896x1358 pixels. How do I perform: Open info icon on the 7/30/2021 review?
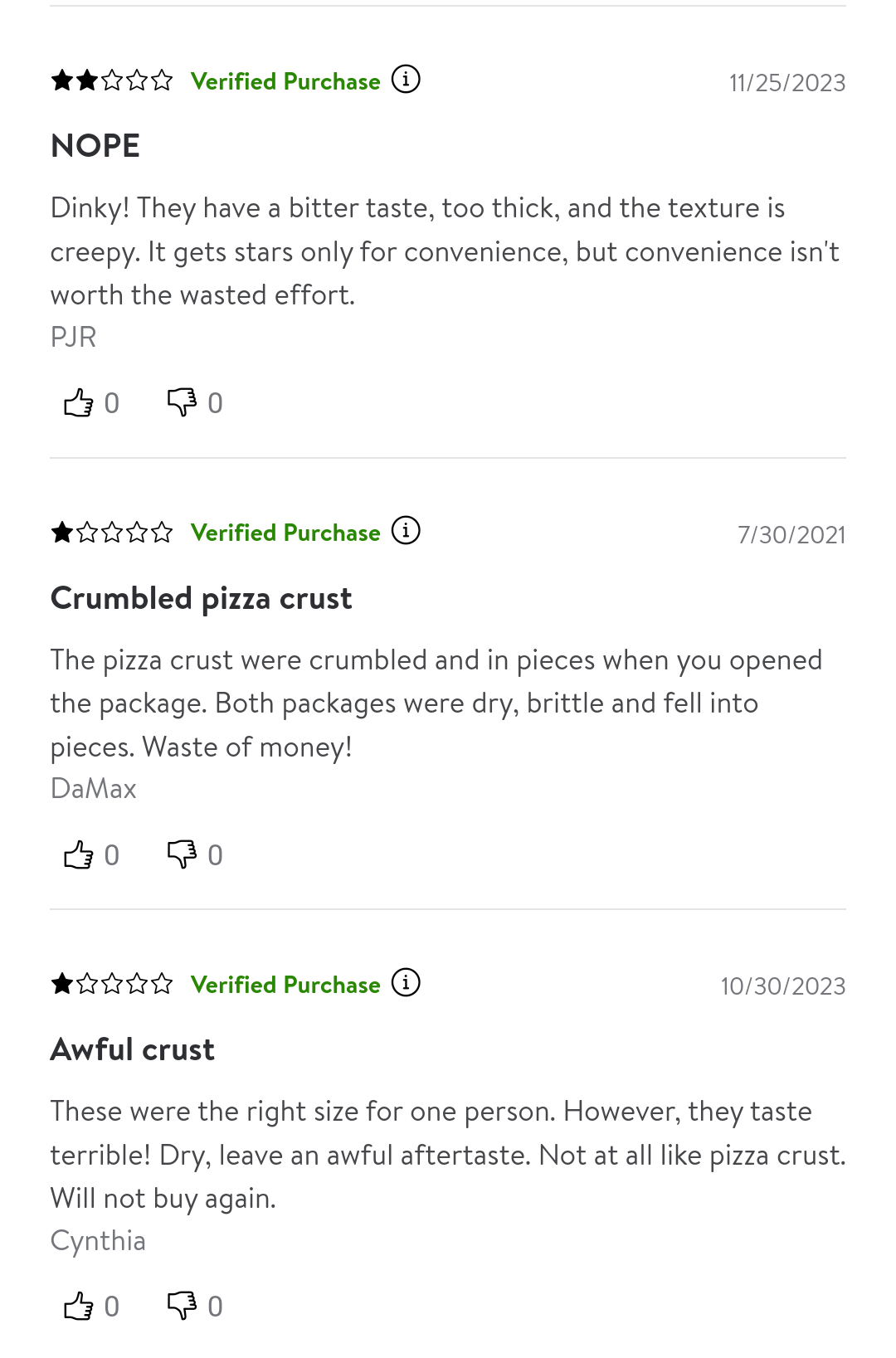pos(406,531)
